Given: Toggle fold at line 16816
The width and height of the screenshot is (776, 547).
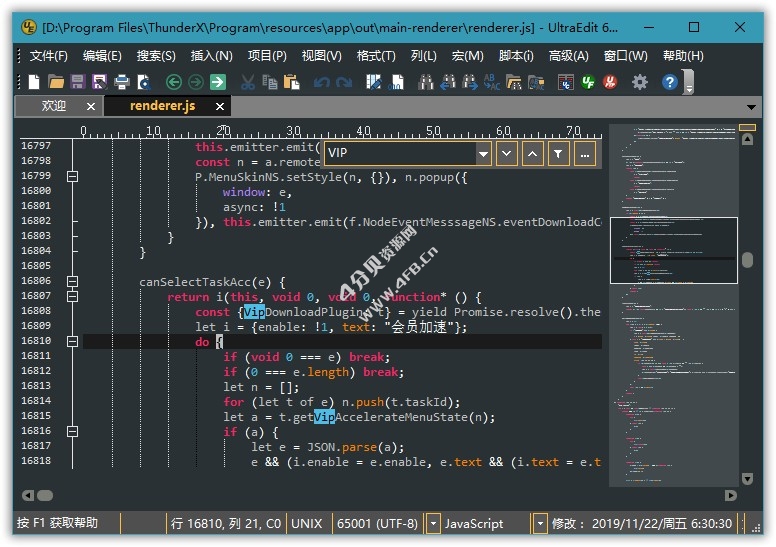Looking at the screenshot, I should (71, 431).
